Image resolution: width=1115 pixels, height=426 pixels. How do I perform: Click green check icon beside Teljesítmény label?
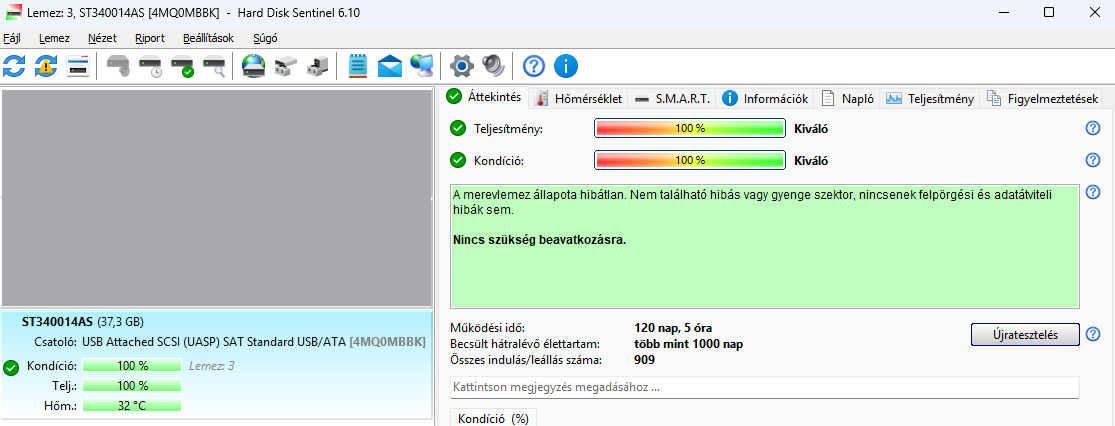pyautogui.click(x=458, y=128)
